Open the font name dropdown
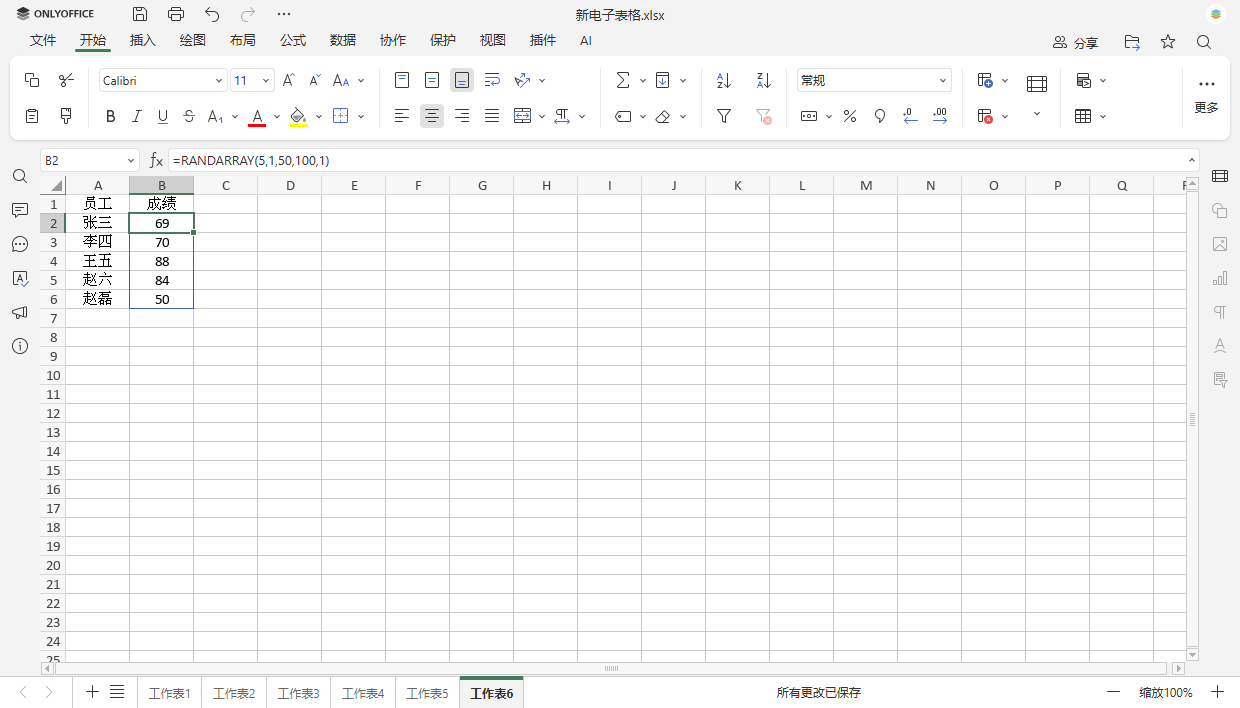This screenshot has height=708, width=1240. 218,79
